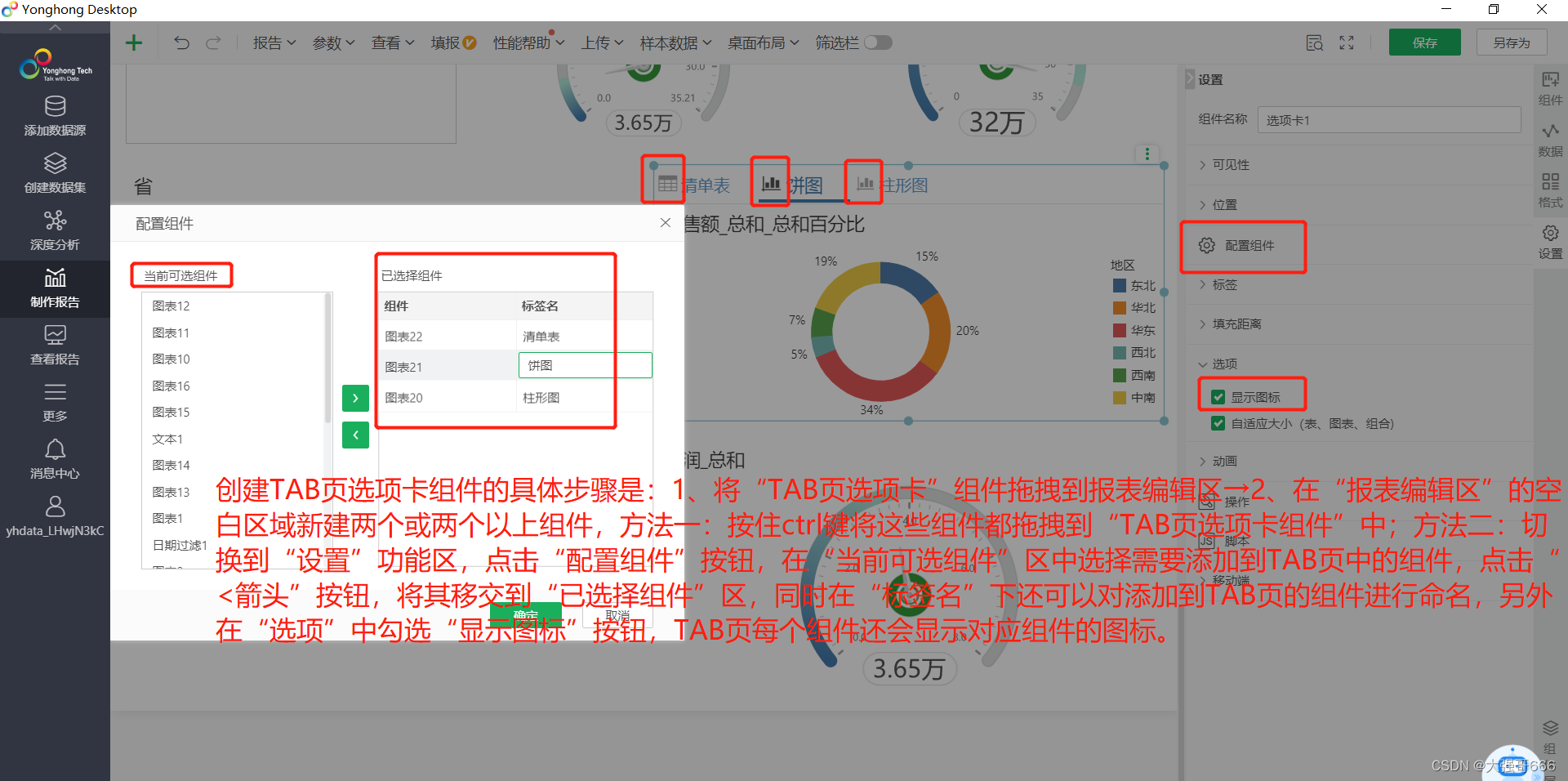Open the 查看 dropdown menu
This screenshot has height=781, width=1568.
(x=393, y=42)
